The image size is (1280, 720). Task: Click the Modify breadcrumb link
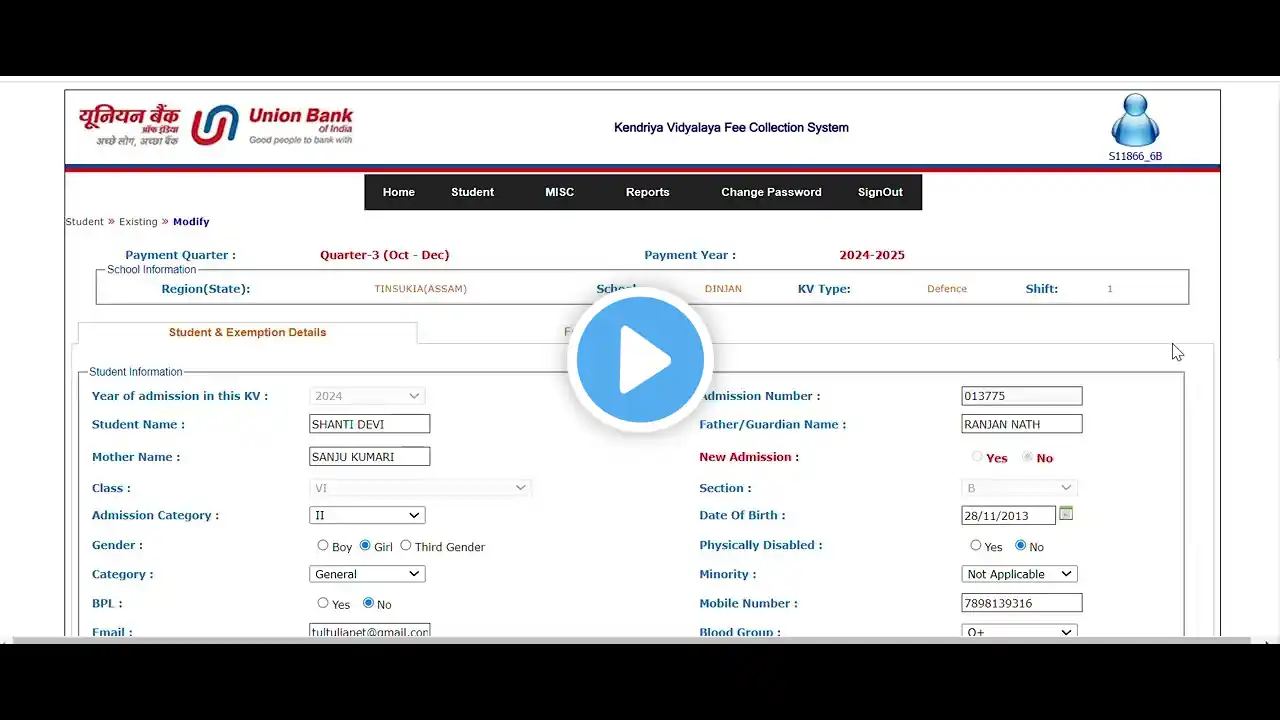(x=191, y=222)
